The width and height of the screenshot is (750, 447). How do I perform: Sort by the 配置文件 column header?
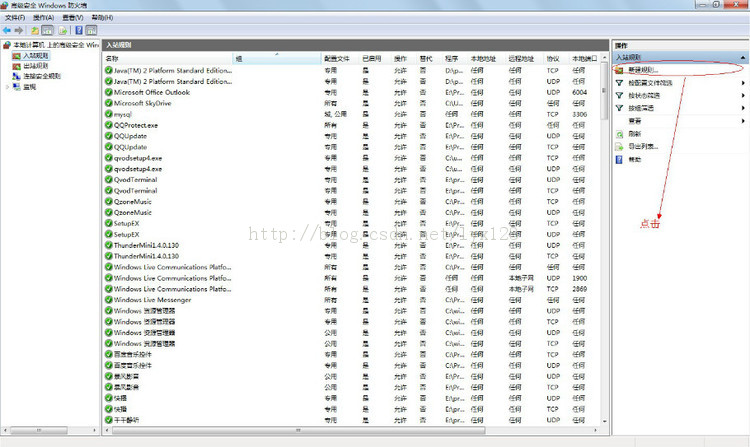[x=340, y=58]
